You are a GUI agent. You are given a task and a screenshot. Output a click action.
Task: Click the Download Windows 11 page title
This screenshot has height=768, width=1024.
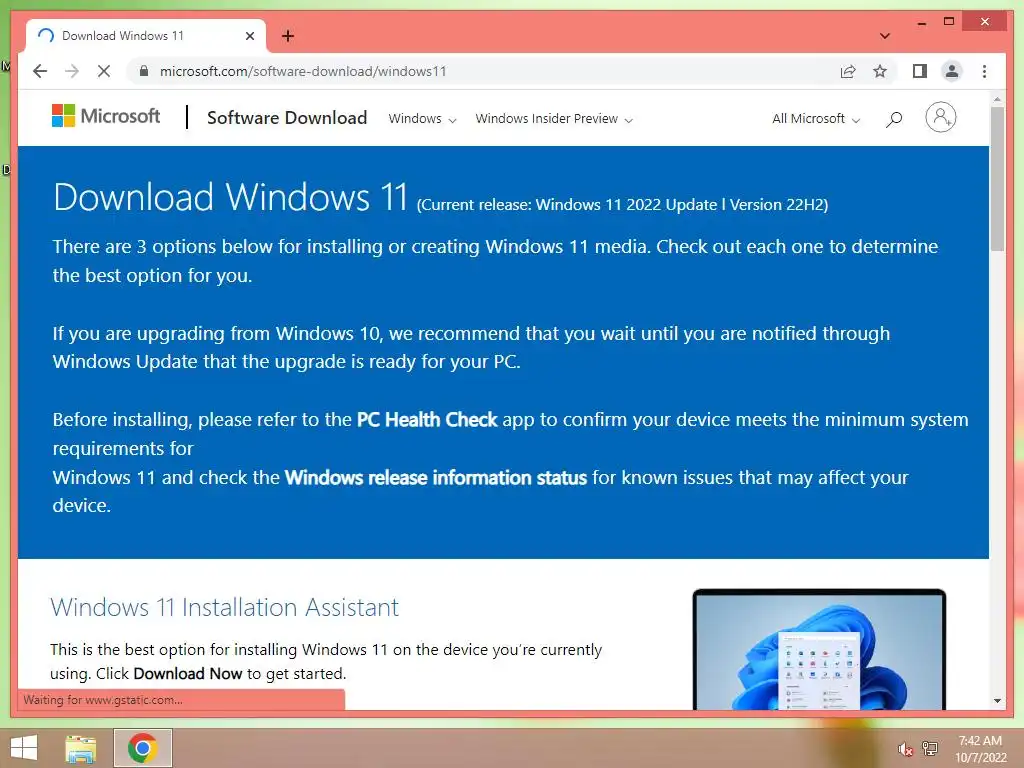coord(231,197)
